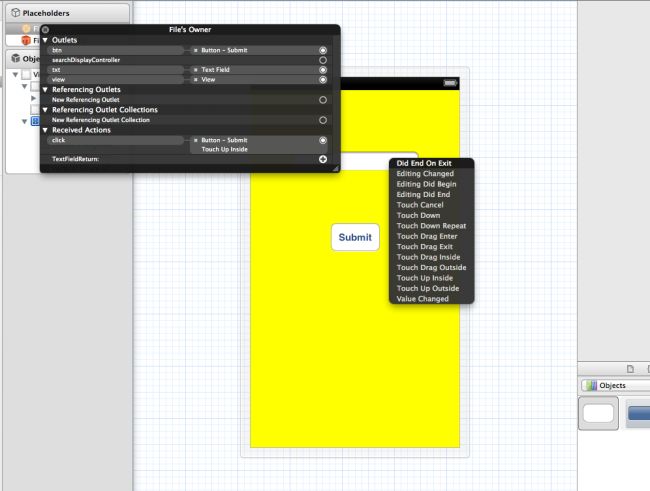Choose Touch Drag Inside event
The width and height of the screenshot is (650, 491).
(x=432, y=257)
